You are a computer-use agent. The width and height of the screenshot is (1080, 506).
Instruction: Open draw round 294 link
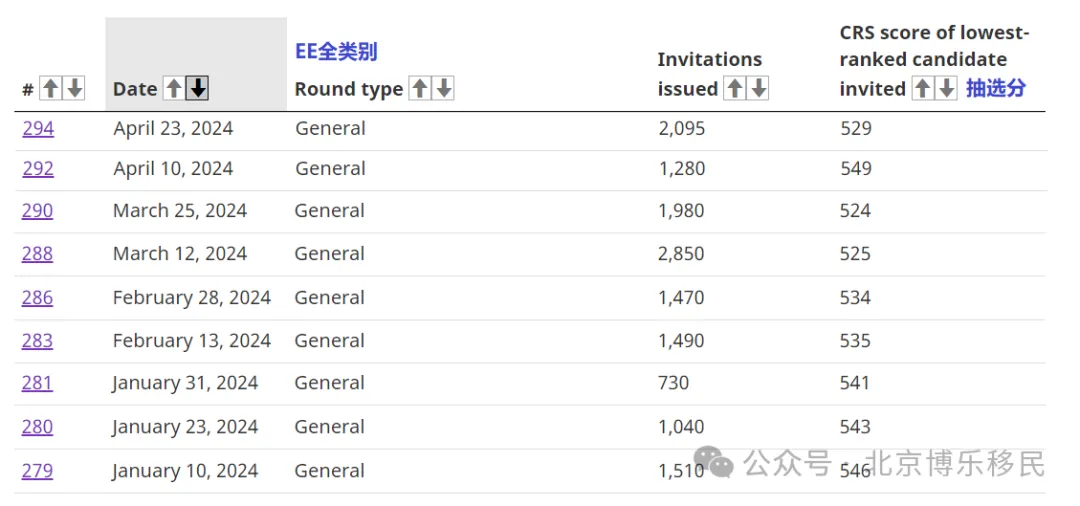click(38, 129)
